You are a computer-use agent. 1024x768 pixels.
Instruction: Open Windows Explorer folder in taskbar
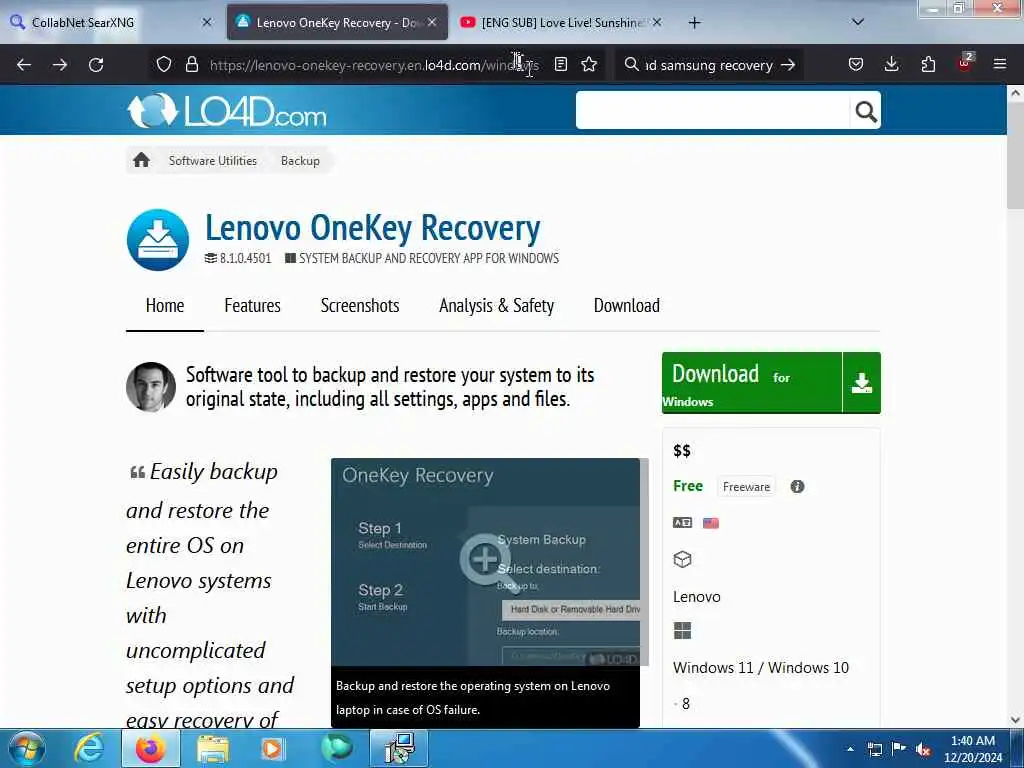(213, 748)
